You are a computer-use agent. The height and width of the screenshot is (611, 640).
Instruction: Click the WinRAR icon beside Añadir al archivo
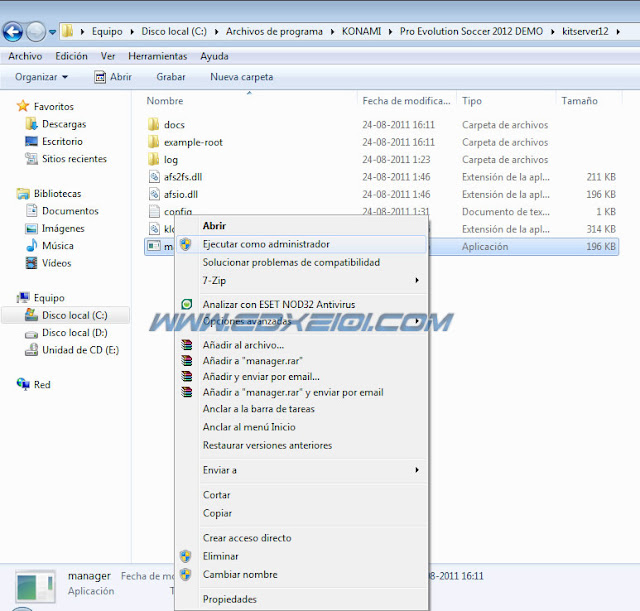(187, 345)
